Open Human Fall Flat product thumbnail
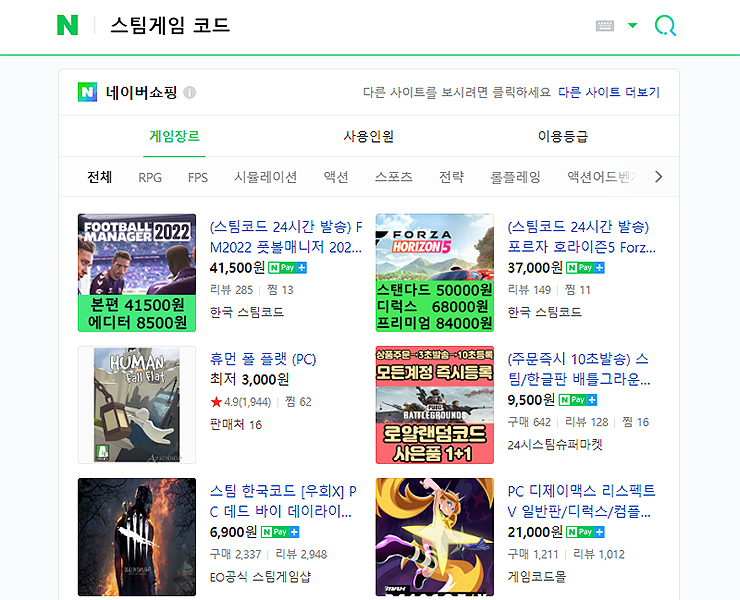 point(137,405)
